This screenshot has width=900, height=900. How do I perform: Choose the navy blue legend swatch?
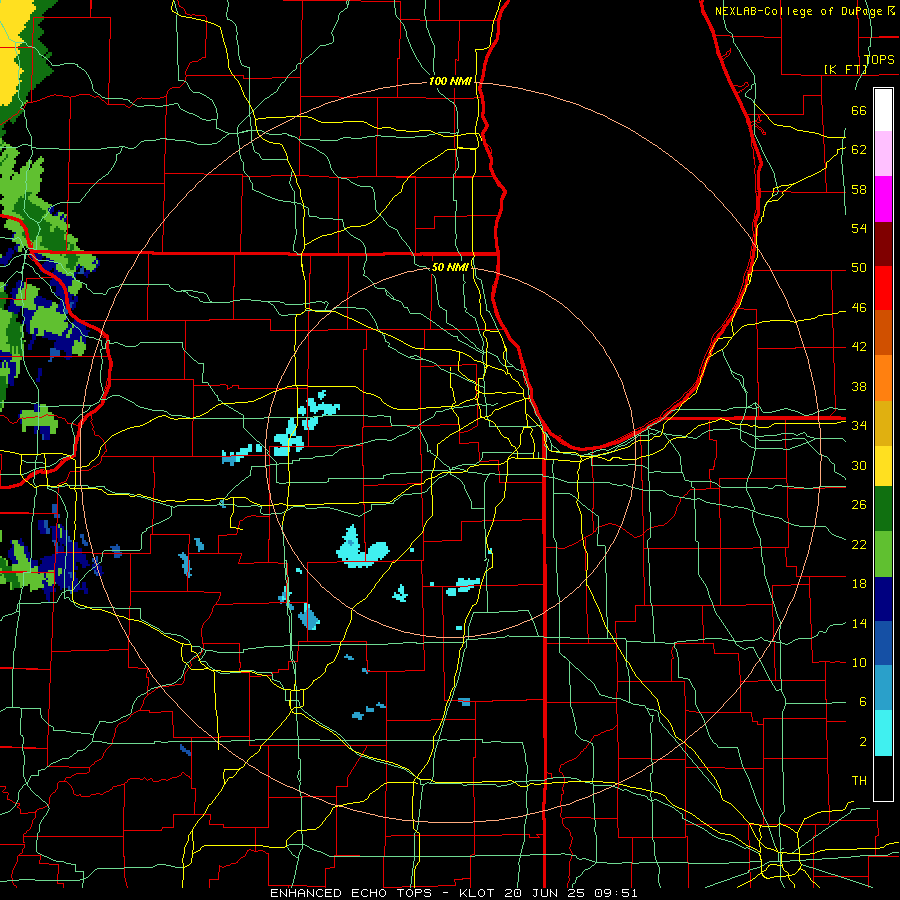coord(883,599)
